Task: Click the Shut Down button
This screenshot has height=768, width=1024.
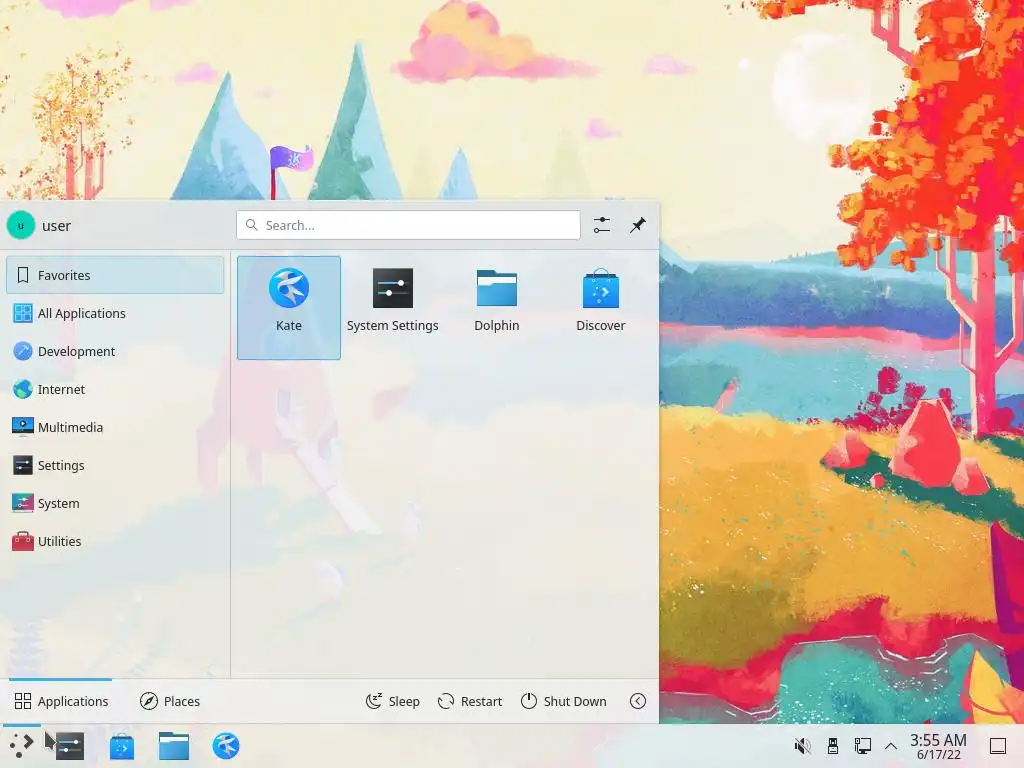Action: (564, 701)
